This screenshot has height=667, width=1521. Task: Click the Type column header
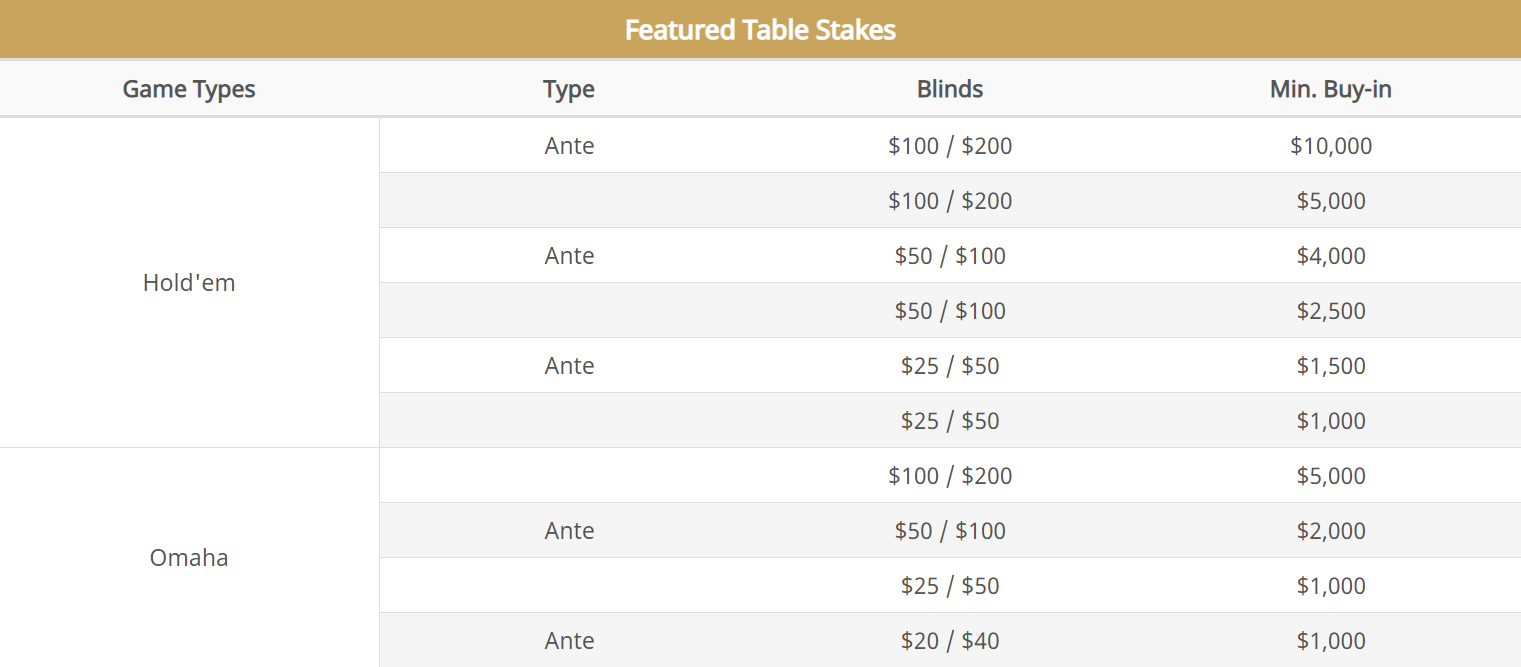coord(569,89)
